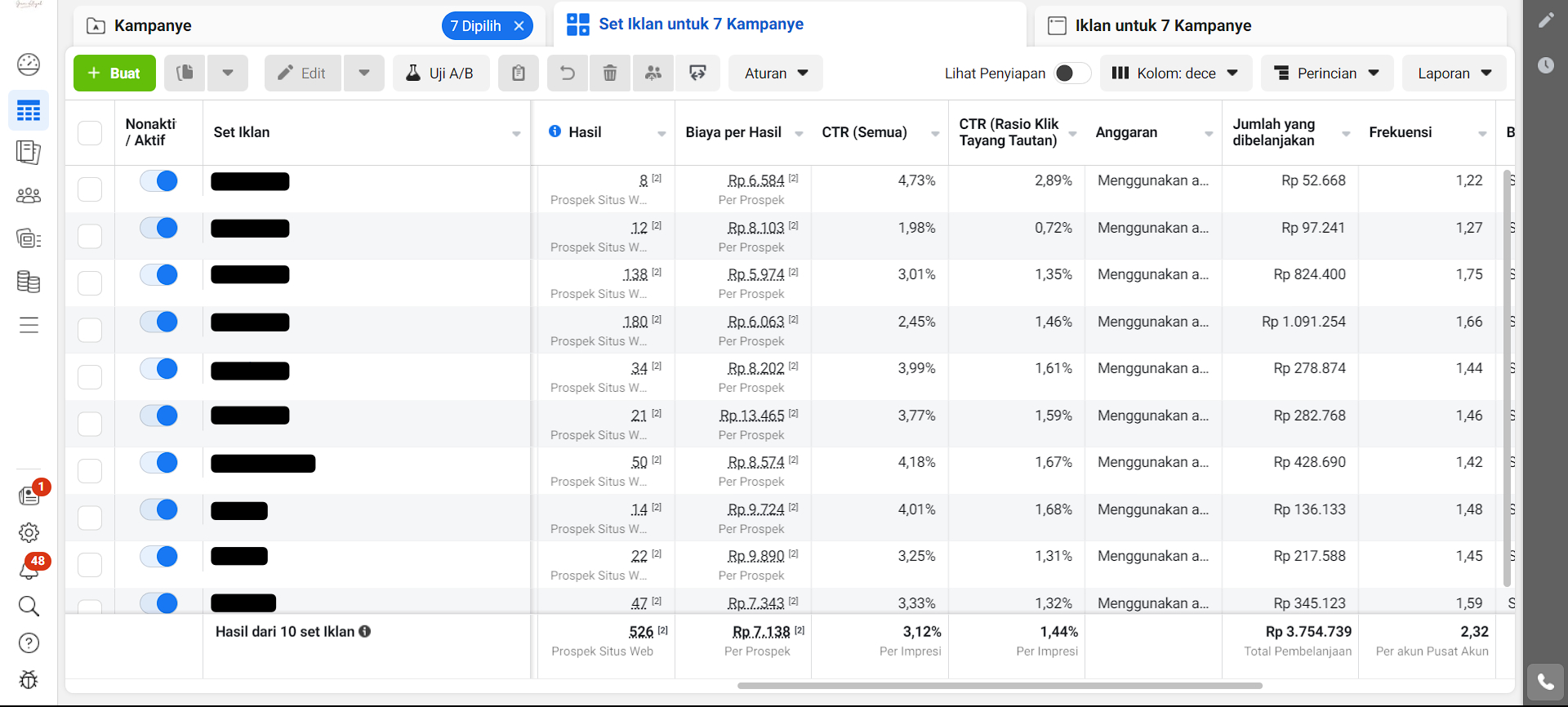1568x707 pixels.
Task: Open notifications bell with 48 badge
Action: point(29,569)
